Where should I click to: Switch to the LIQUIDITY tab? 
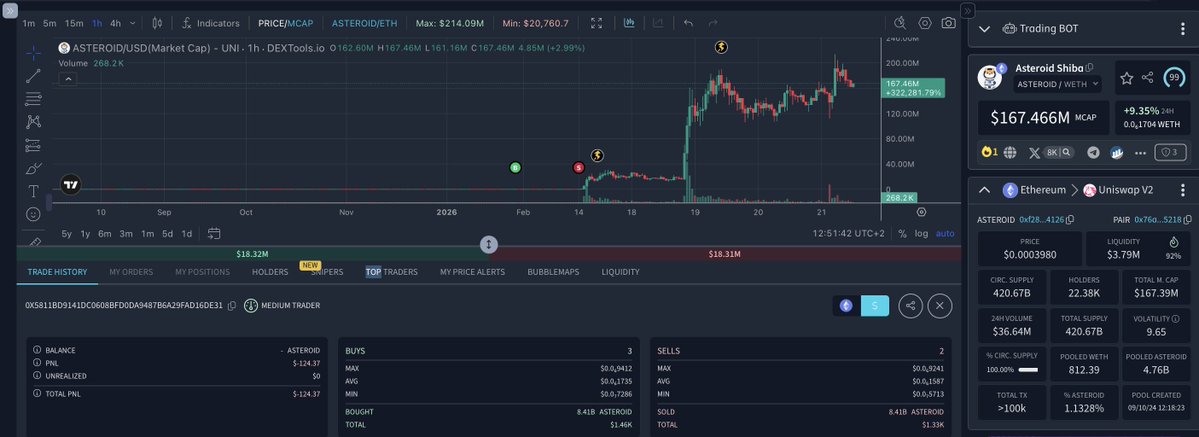click(x=620, y=272)
